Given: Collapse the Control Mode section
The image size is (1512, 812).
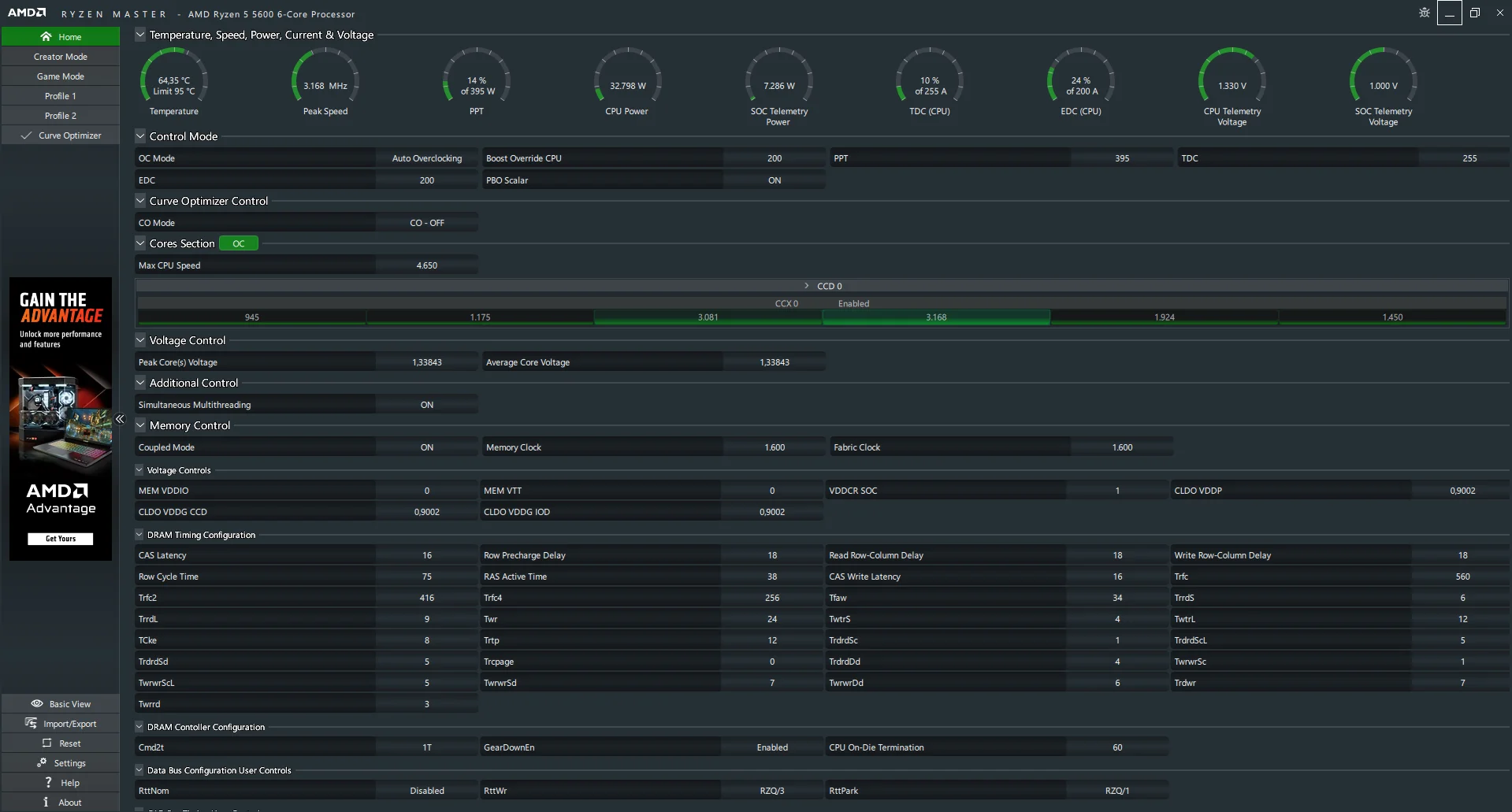Looking at the screenshot, I should (x=140, y=136).
